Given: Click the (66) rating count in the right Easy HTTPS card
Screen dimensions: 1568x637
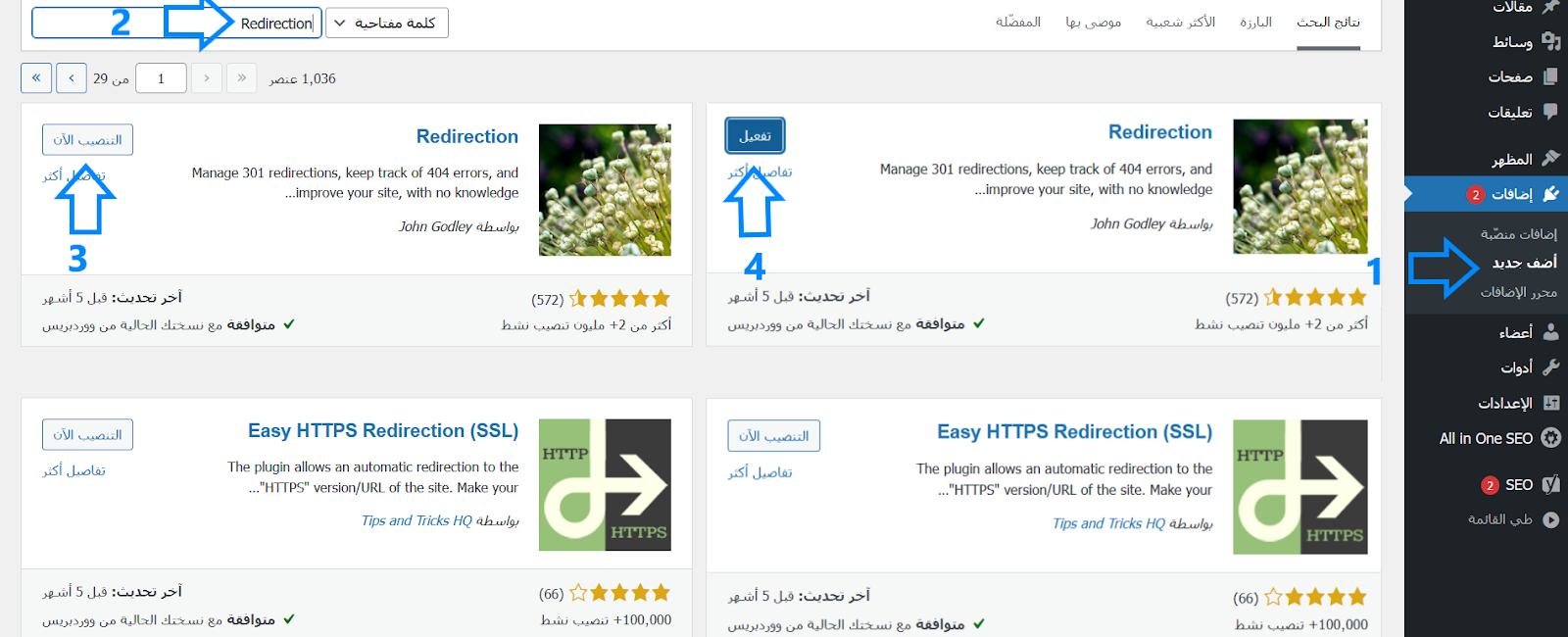Looking at the screenshot, I should click(1246, 597).
